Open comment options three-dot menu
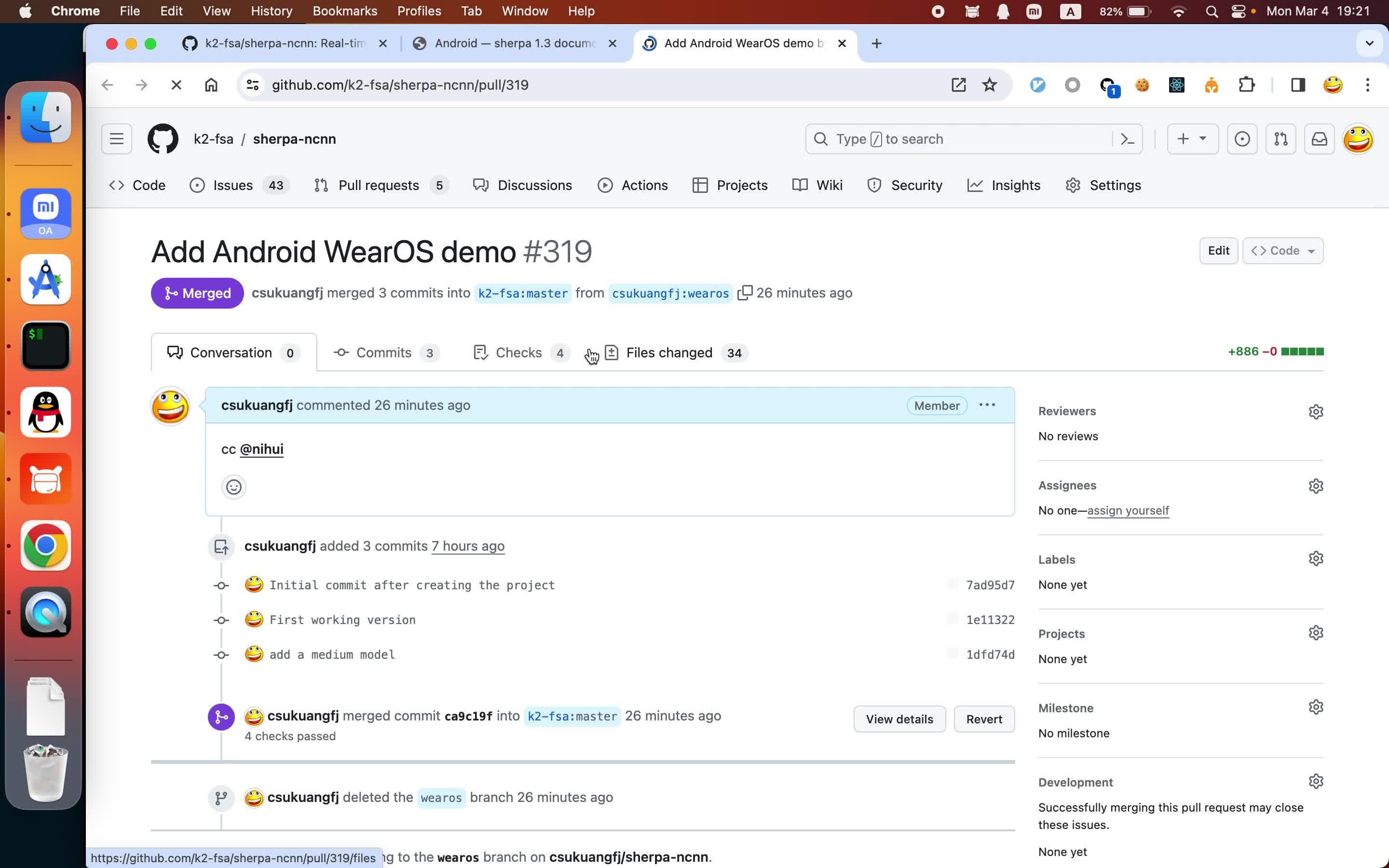This screenshot has height=868, width=1389. tap(987, 405)
